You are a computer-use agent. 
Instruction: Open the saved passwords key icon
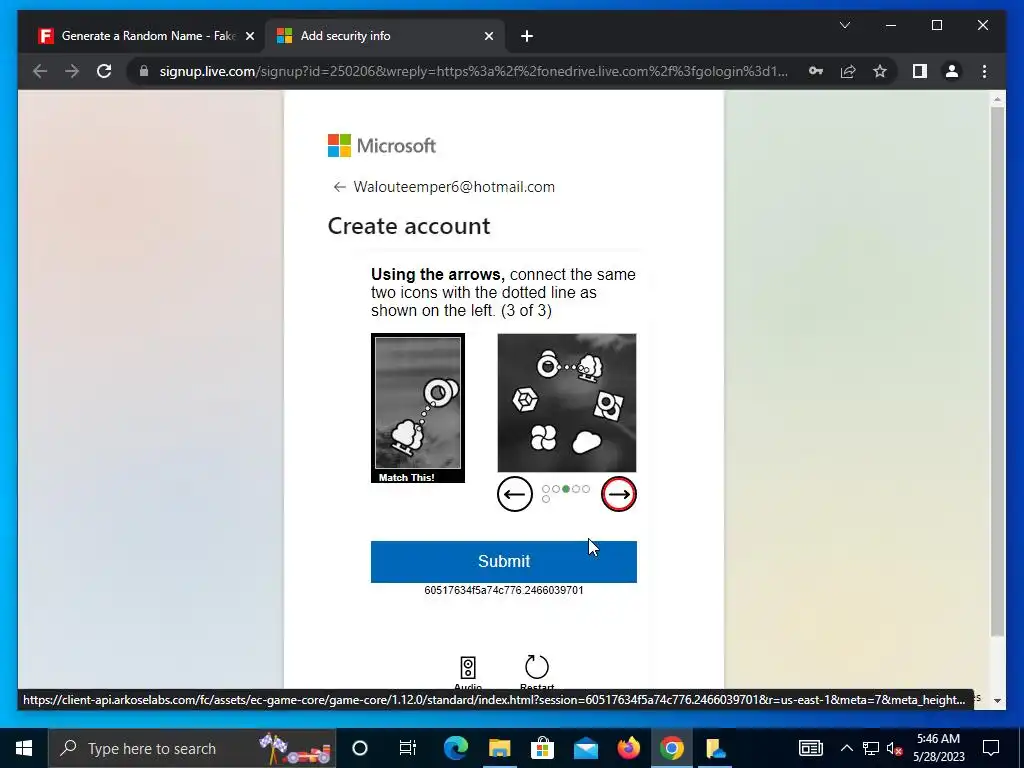pyautogui.click(x=816, y=71)
